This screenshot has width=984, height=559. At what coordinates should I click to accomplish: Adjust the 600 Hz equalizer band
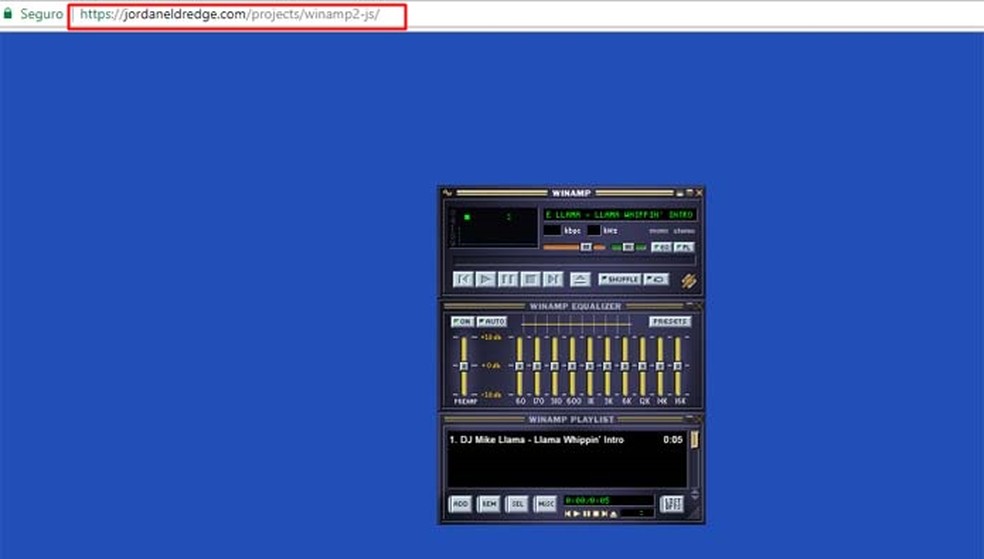click(x=572, y=366)
